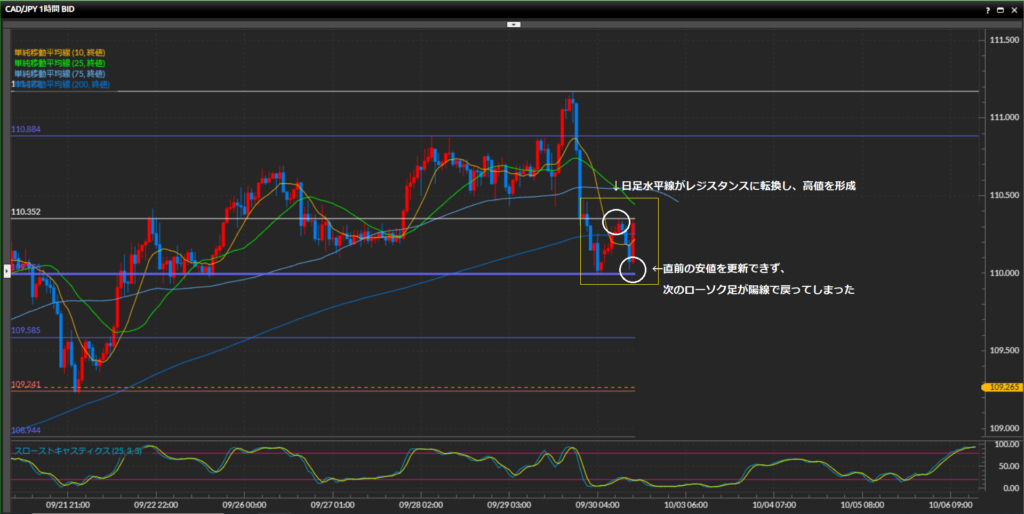Click the lower white circle annotation
This screenshot has width=1024, height=514.
tap(632, 269)
